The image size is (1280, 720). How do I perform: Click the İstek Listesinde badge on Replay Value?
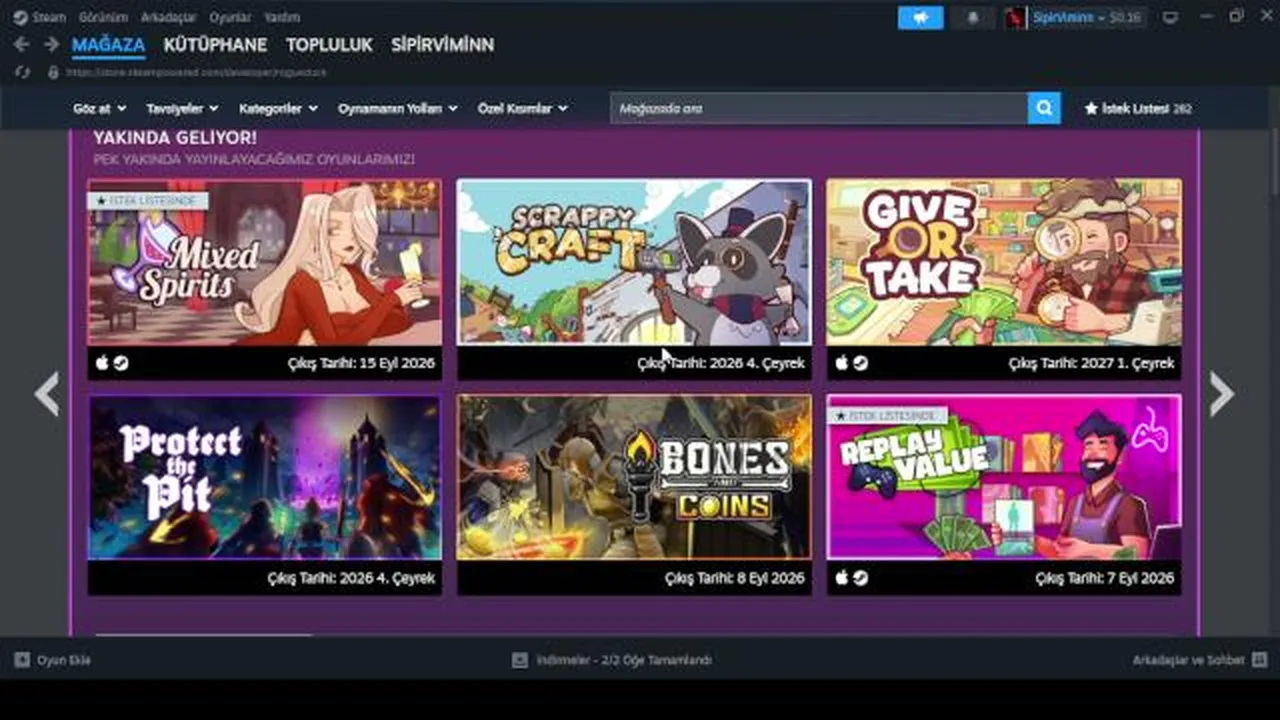click(888, 414)
